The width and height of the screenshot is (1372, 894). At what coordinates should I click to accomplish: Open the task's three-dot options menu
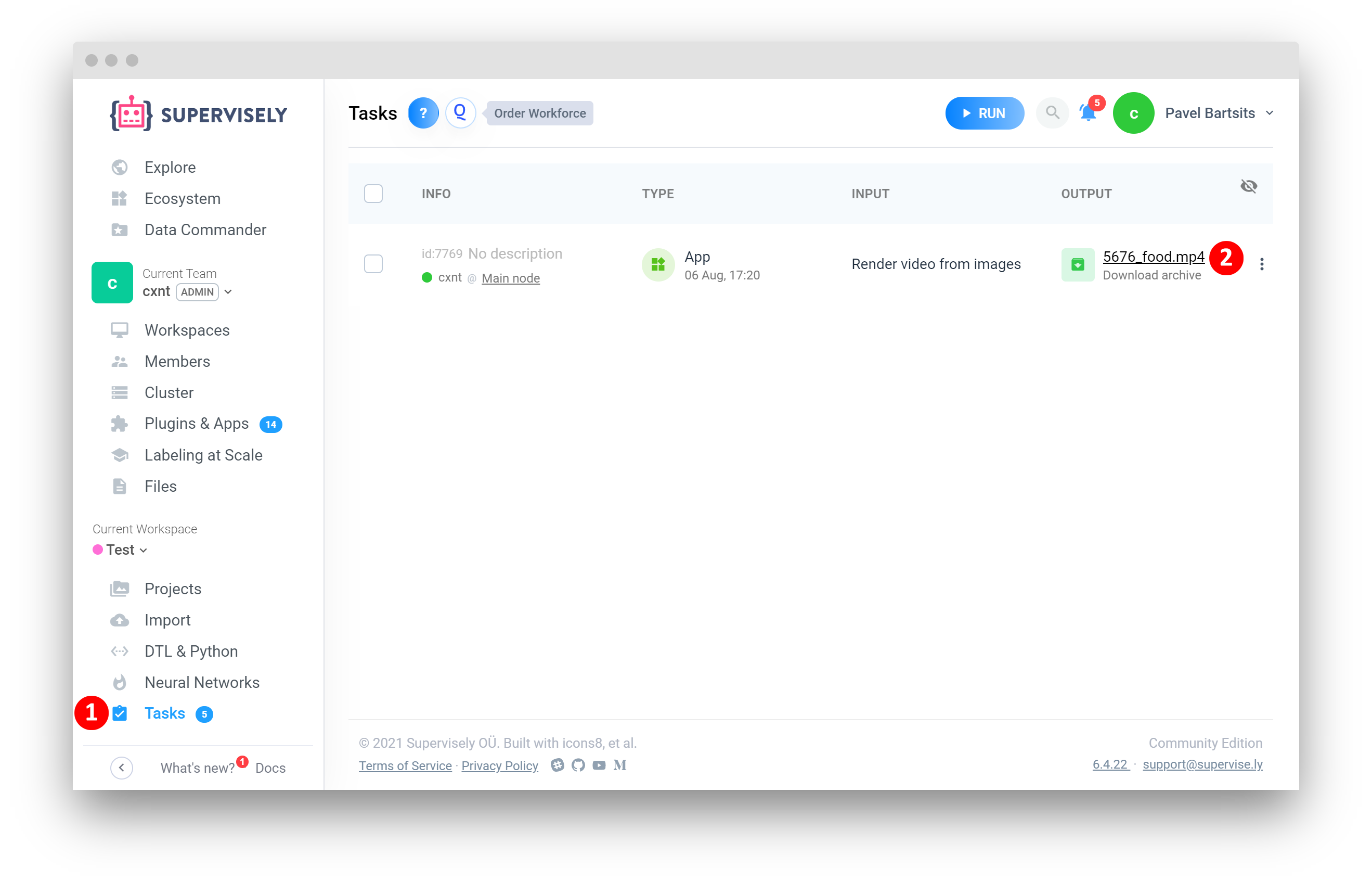(1261, 264)
